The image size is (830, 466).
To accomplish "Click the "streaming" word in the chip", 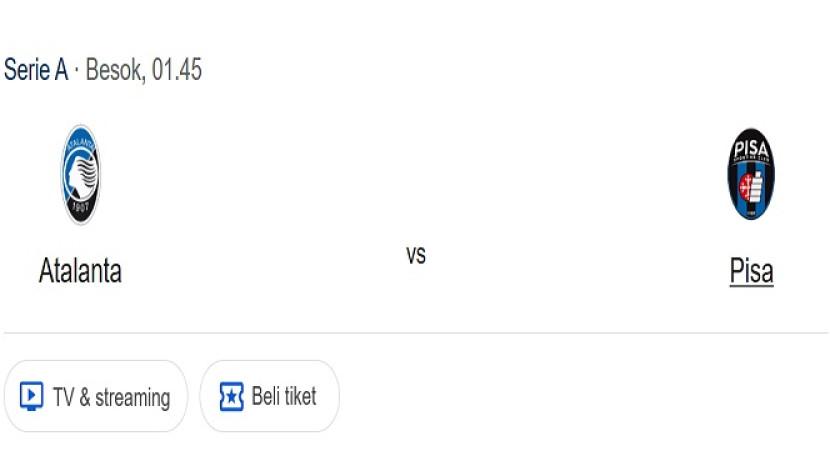I will 133,398.
